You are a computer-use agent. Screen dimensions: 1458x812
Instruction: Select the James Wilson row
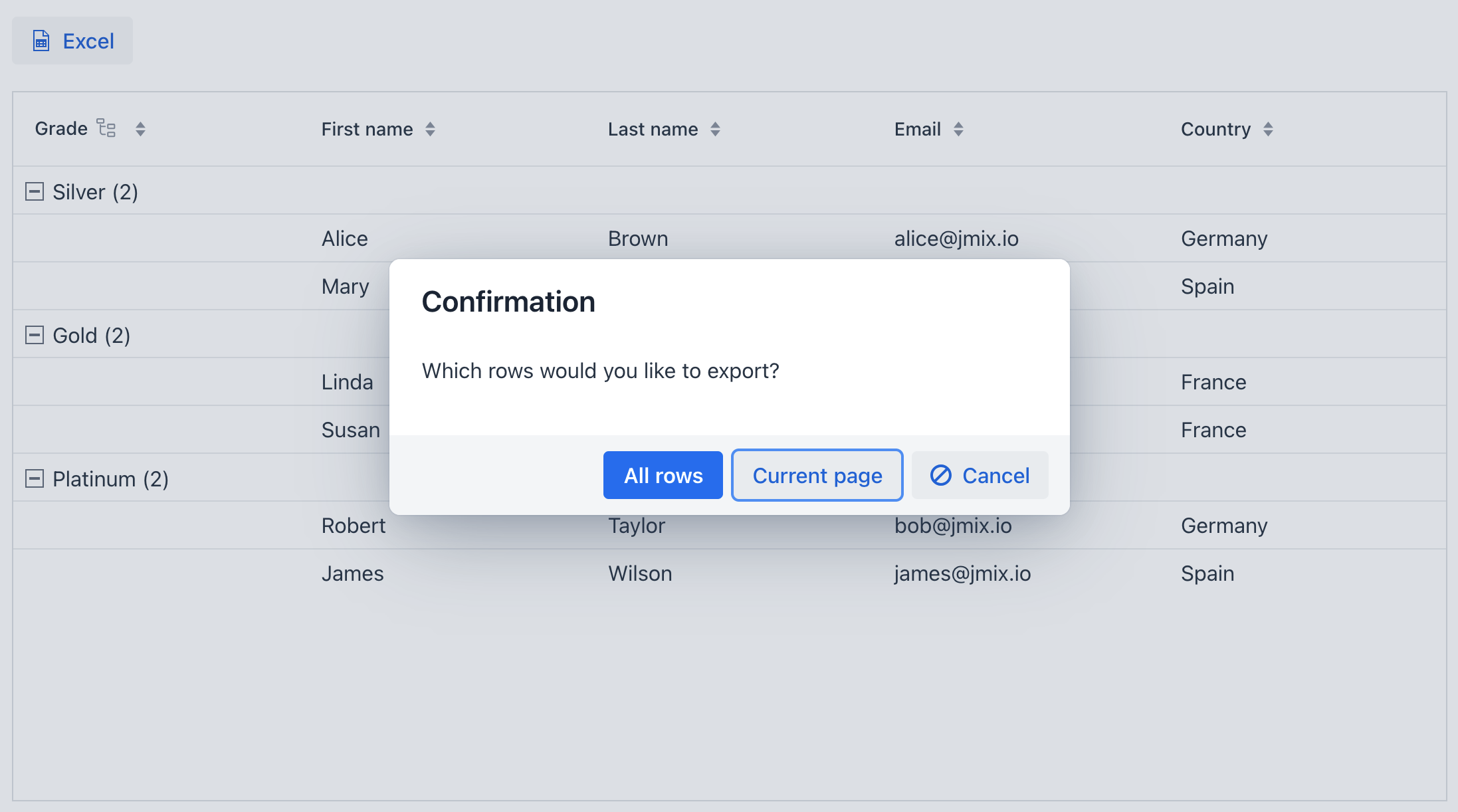coord(352,573)
